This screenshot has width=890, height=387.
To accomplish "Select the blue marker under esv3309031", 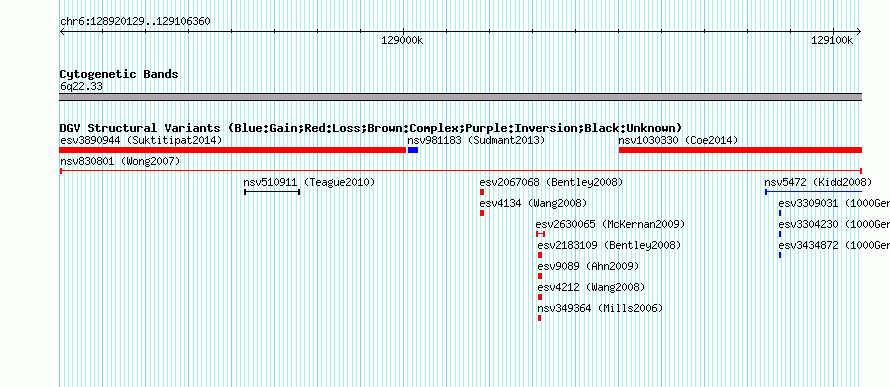I will [780, 213].
